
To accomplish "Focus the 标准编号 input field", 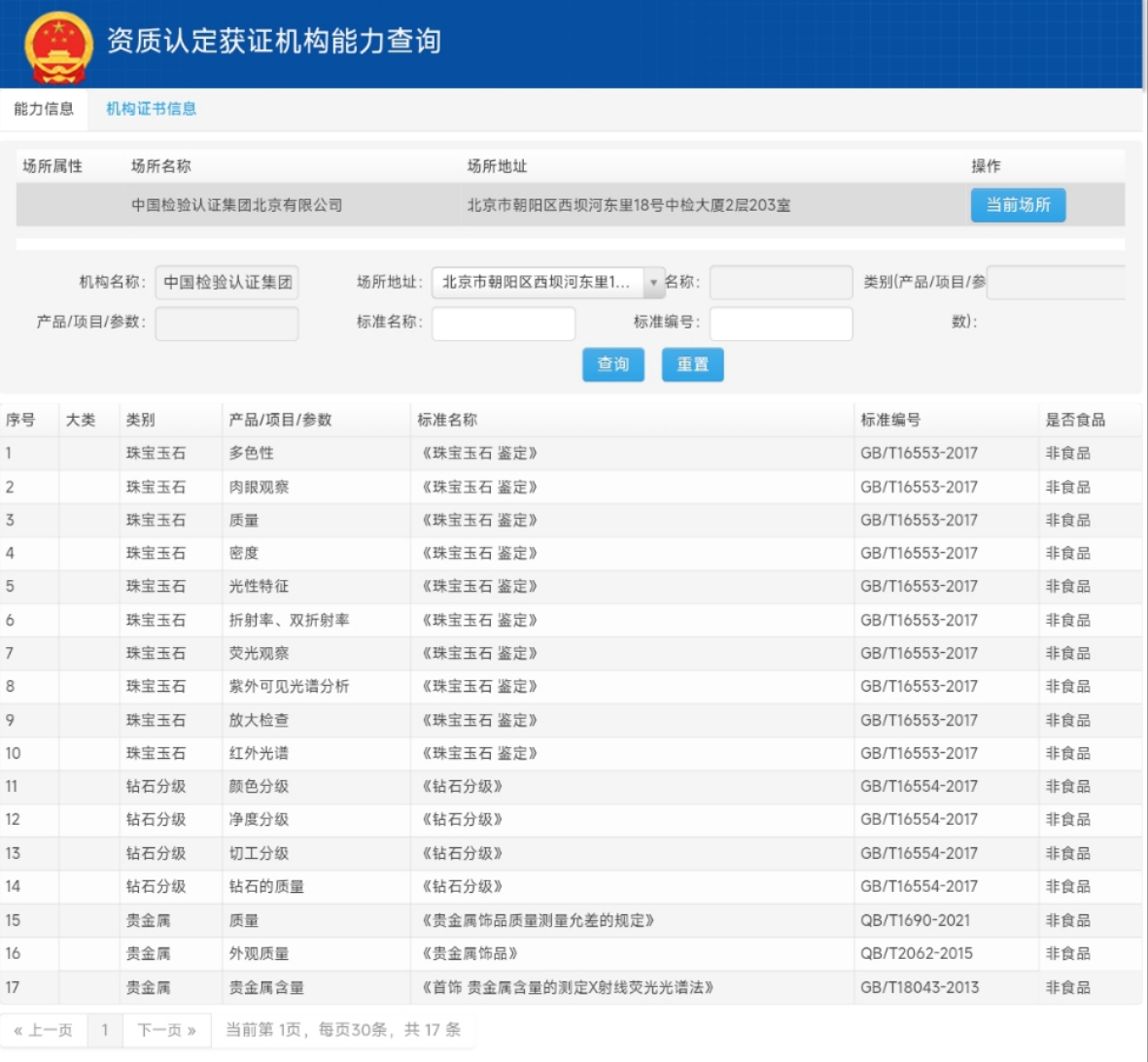I will point(781,324).
